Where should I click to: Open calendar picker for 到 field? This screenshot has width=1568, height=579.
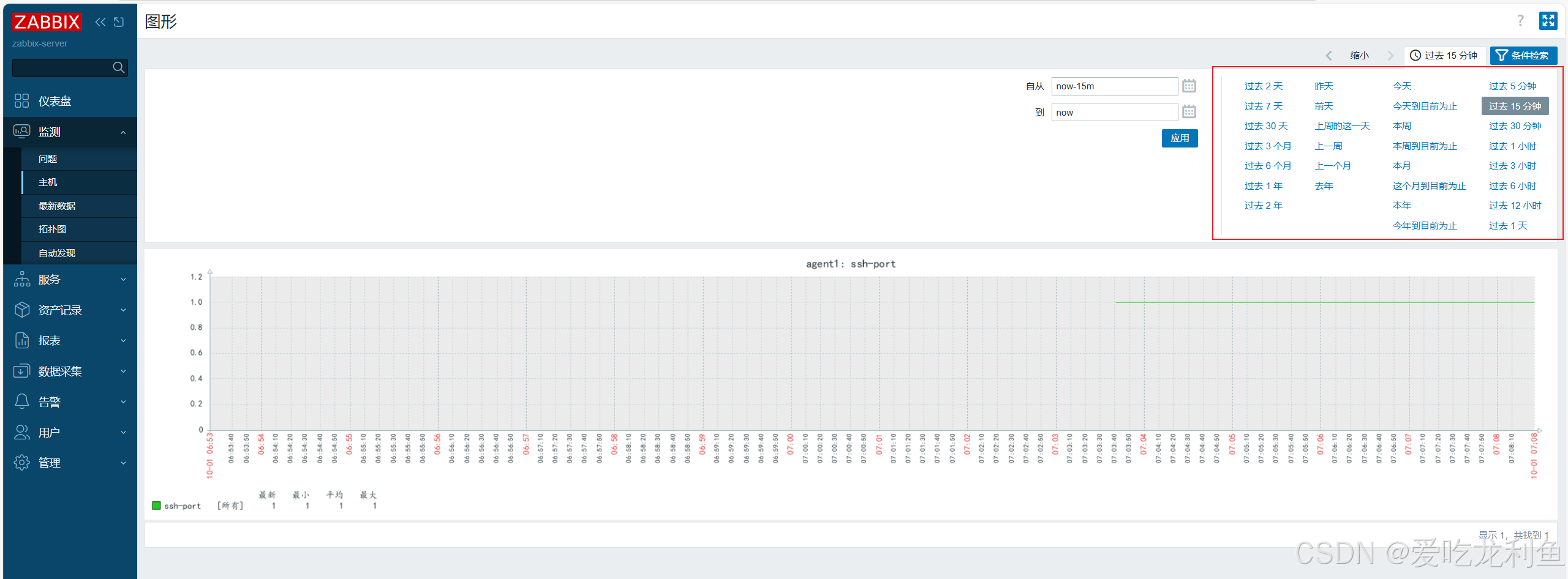(x=1189, y=112)
